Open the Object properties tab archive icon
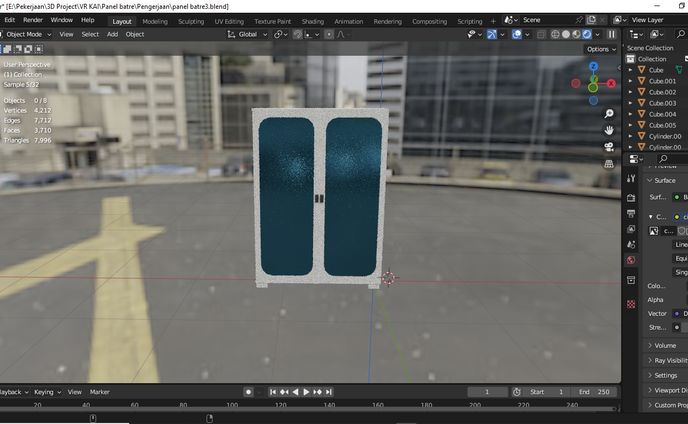 (631, 280)
